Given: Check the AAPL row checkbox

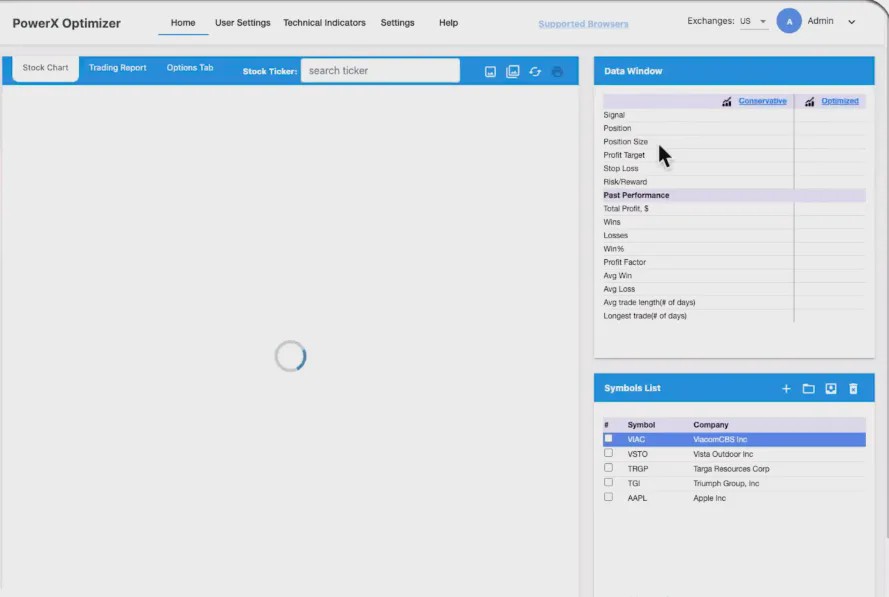Looking at the screenshot, I should pos(608,497).
